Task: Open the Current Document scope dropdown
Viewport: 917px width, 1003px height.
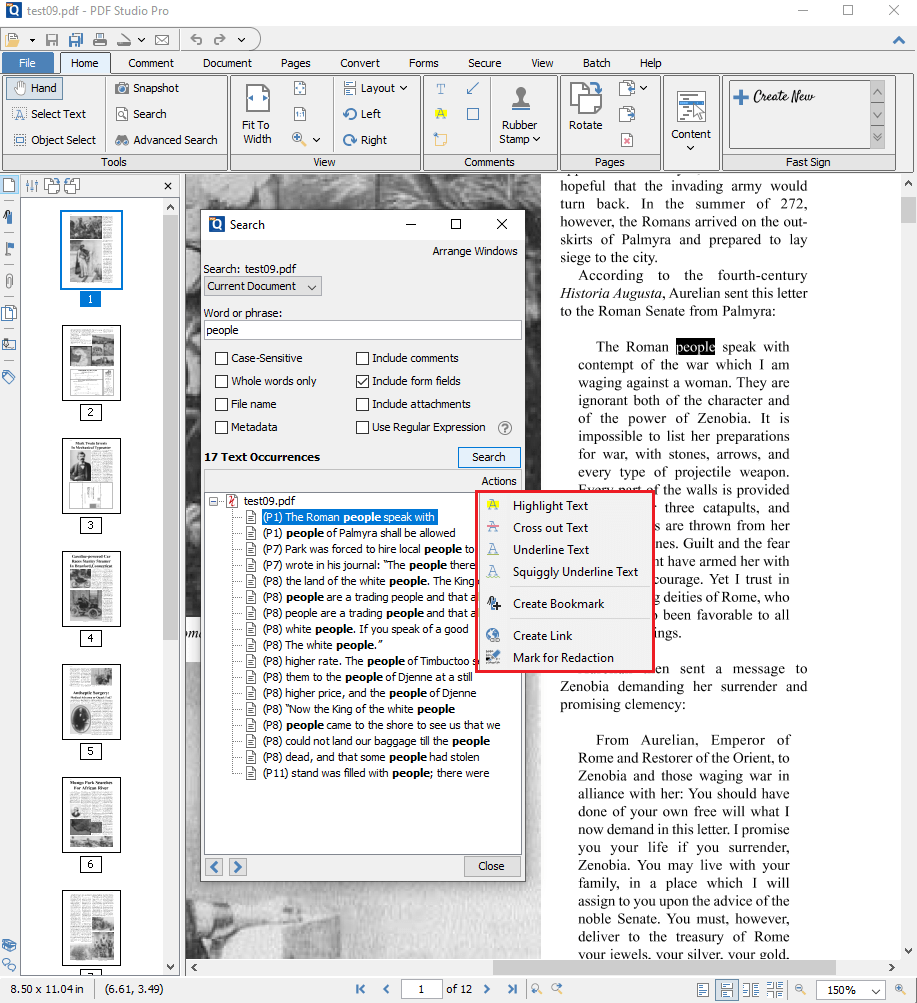Action: (x=263, y=286)
